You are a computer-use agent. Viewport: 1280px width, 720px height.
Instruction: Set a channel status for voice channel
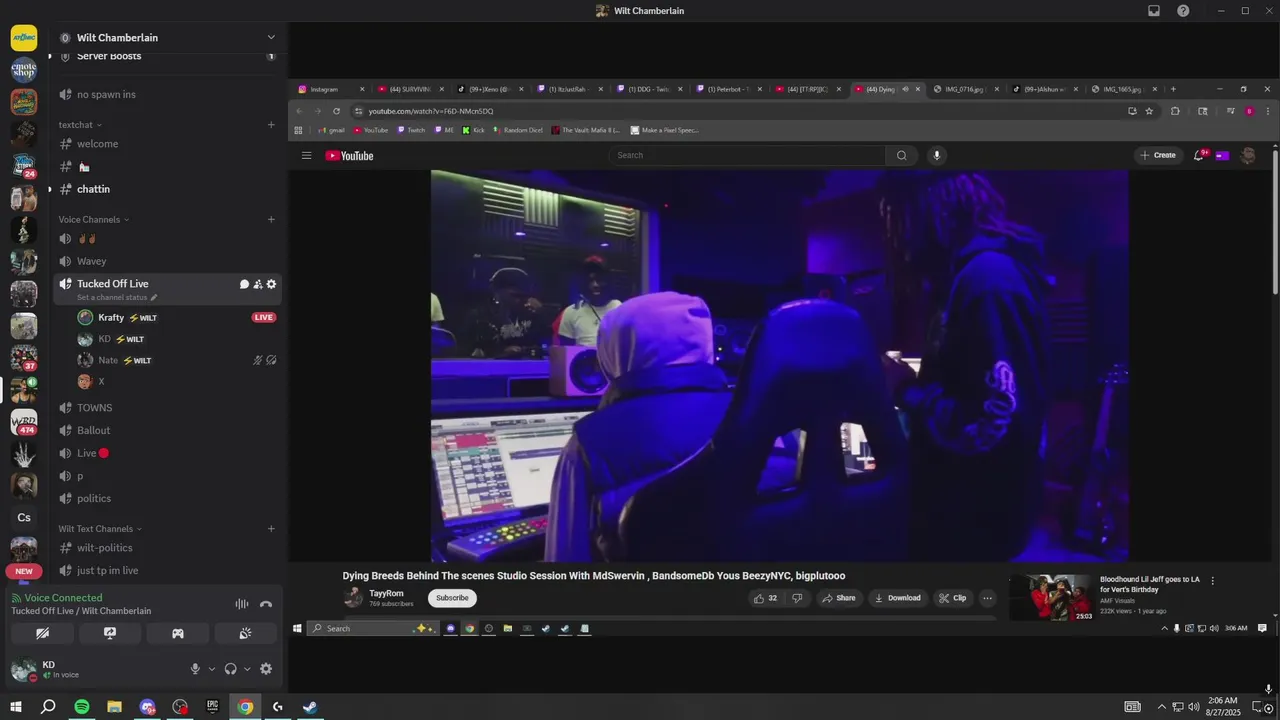(117, 298)
